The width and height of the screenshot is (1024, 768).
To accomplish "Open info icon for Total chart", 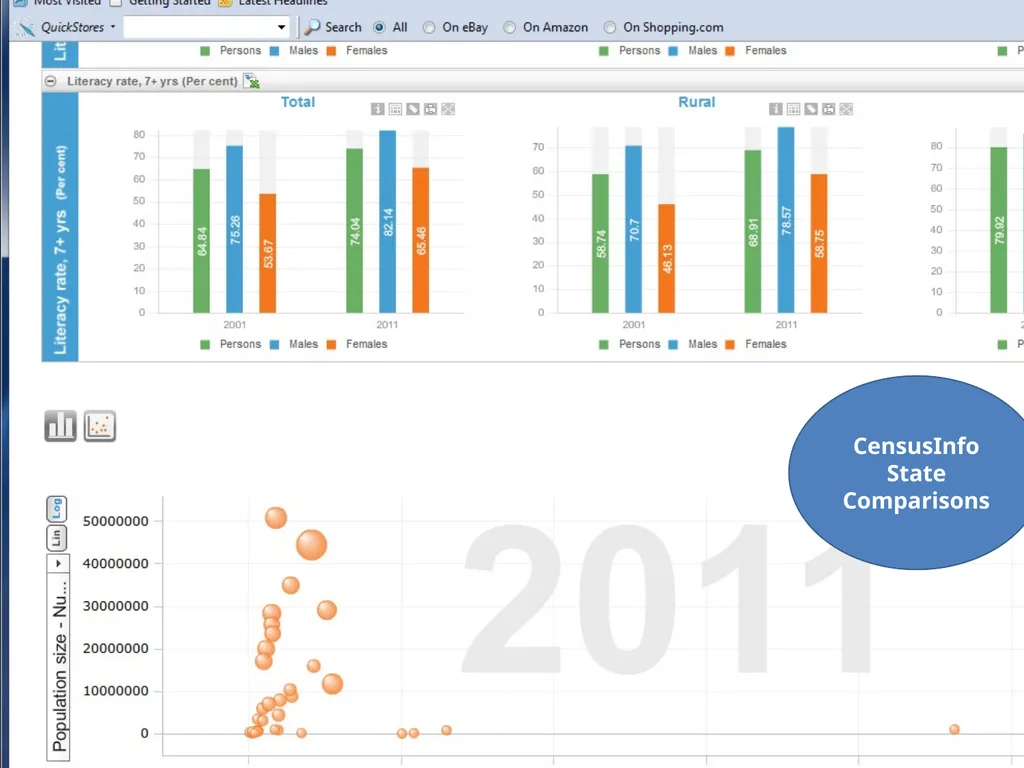I will 377,109.
